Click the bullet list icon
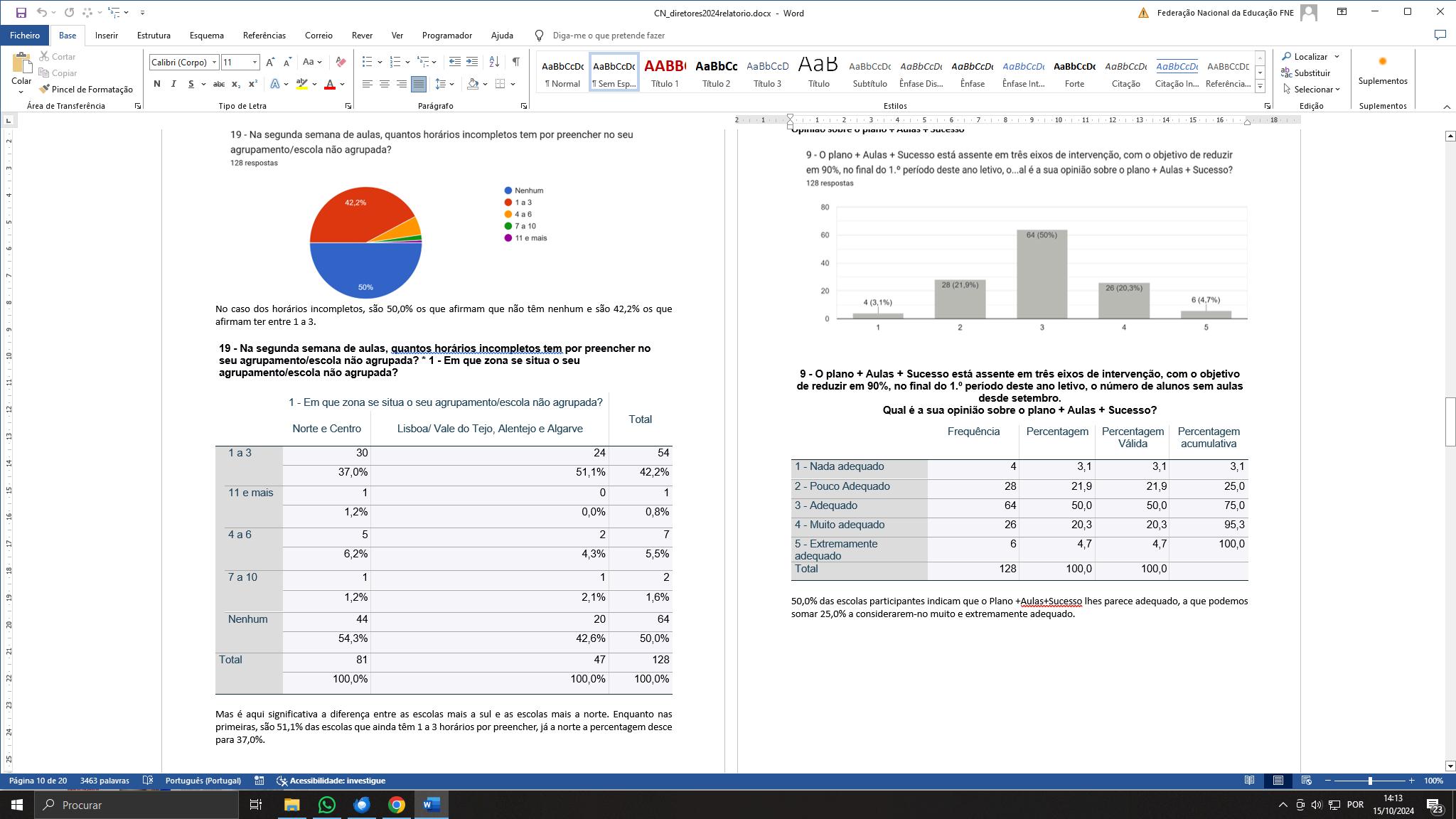 367,62
